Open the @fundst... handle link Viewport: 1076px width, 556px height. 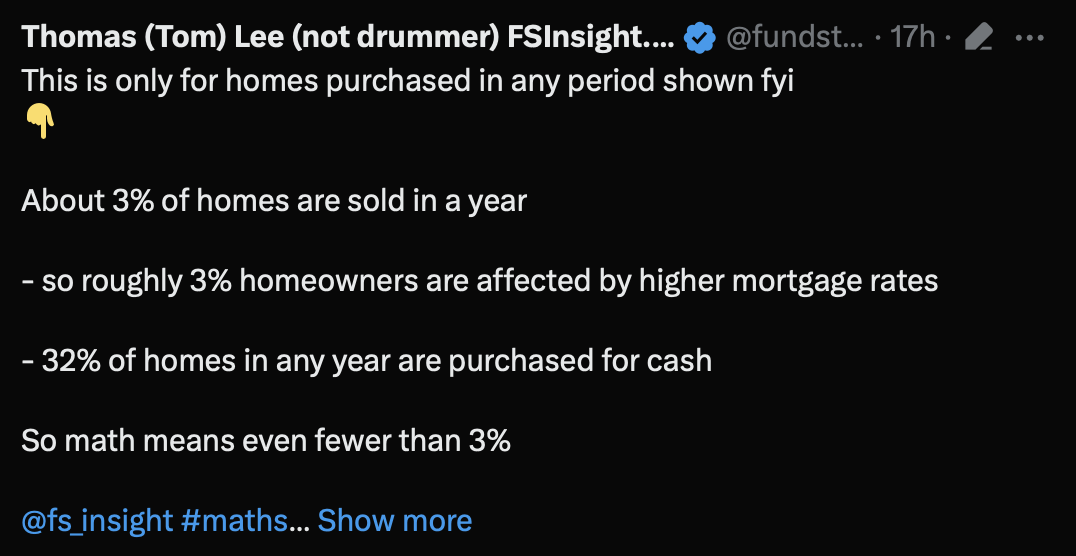pos(795,37)
